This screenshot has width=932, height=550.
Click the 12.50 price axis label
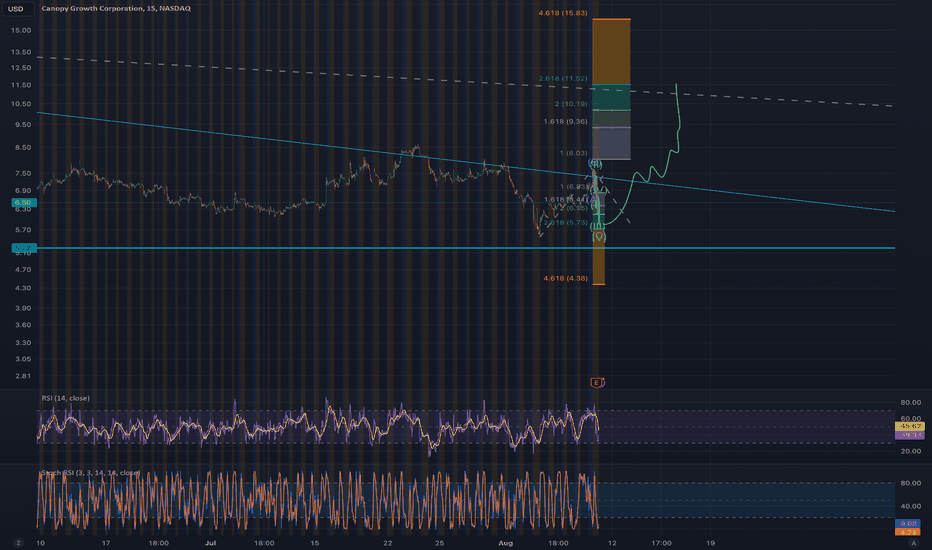point(22,68)
